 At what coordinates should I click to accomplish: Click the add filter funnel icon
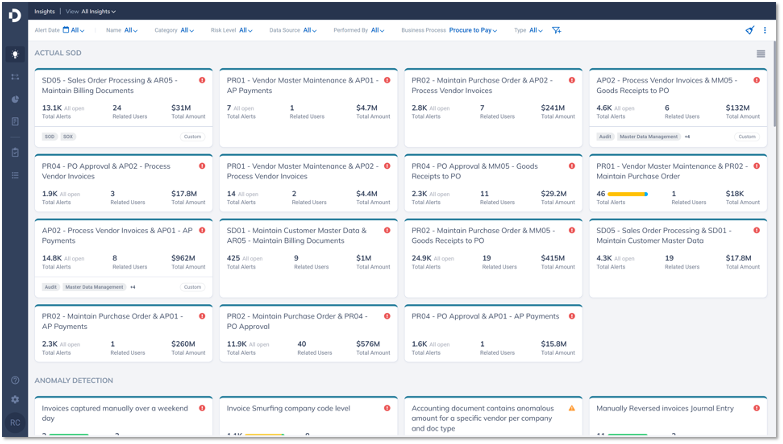pos(557,30)
